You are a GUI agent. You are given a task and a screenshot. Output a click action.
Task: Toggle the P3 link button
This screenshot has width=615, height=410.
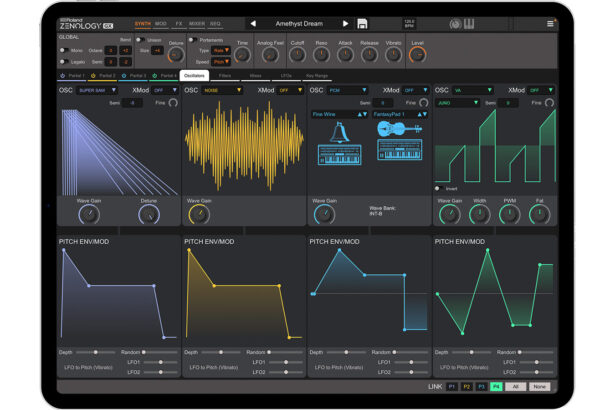[481, 387]
